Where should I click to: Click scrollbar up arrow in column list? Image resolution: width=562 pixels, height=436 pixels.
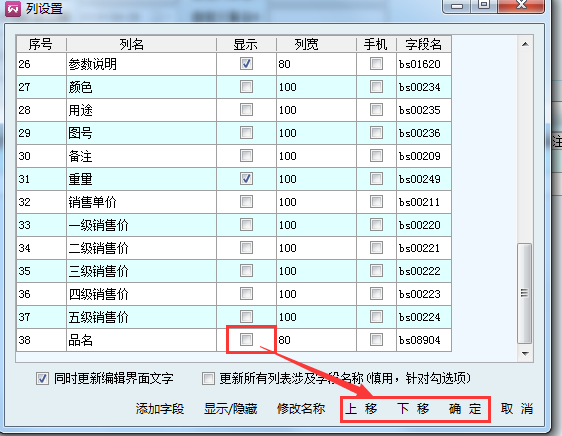tap(525, 44)
